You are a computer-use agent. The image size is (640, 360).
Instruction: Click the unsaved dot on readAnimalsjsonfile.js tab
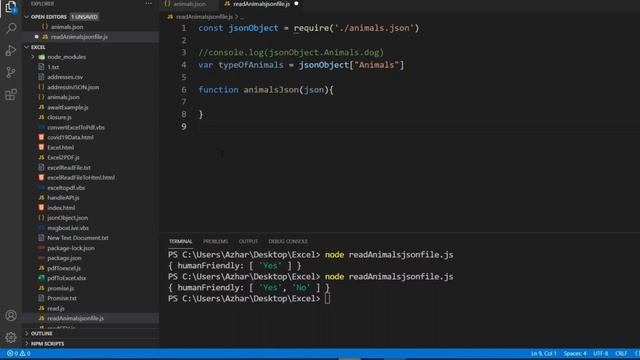(x=296, y=4)
